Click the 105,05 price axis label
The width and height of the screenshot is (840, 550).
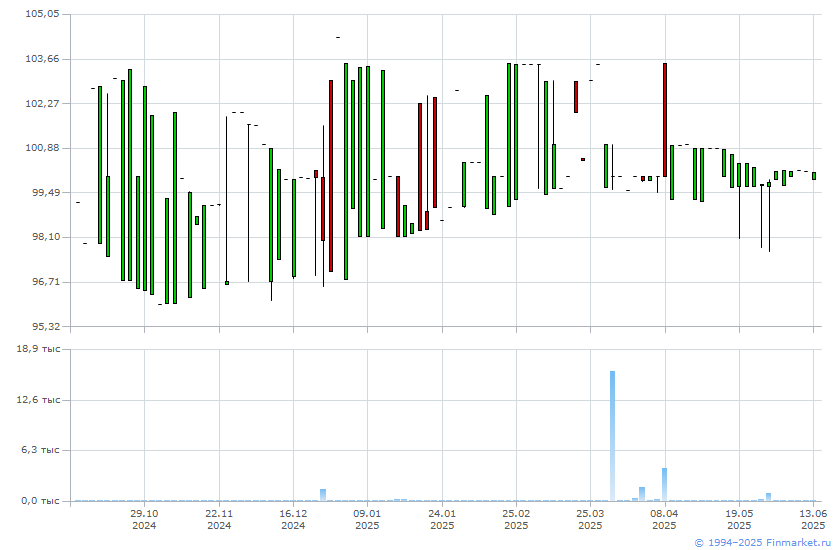(42, 14)
